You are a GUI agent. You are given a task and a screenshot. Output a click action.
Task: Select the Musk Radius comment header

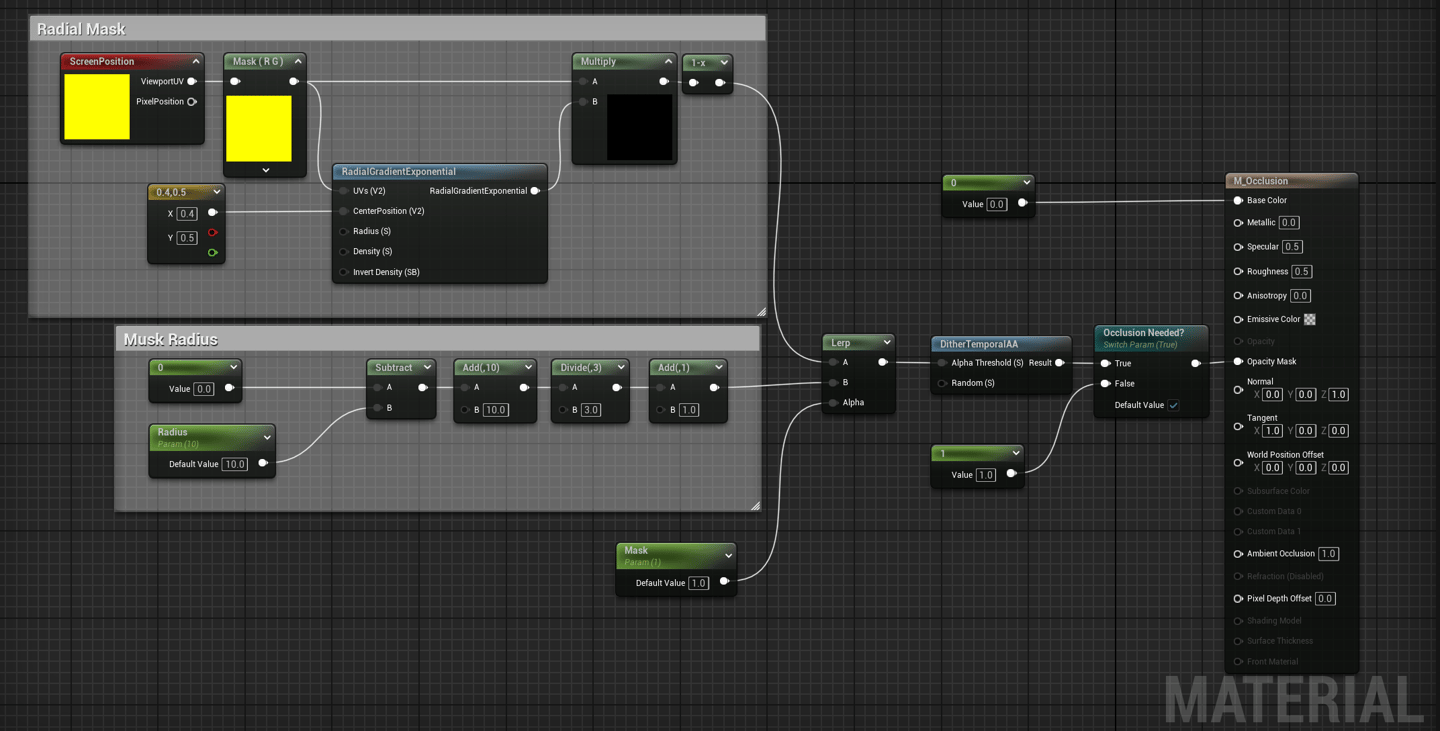coord(170,339)
